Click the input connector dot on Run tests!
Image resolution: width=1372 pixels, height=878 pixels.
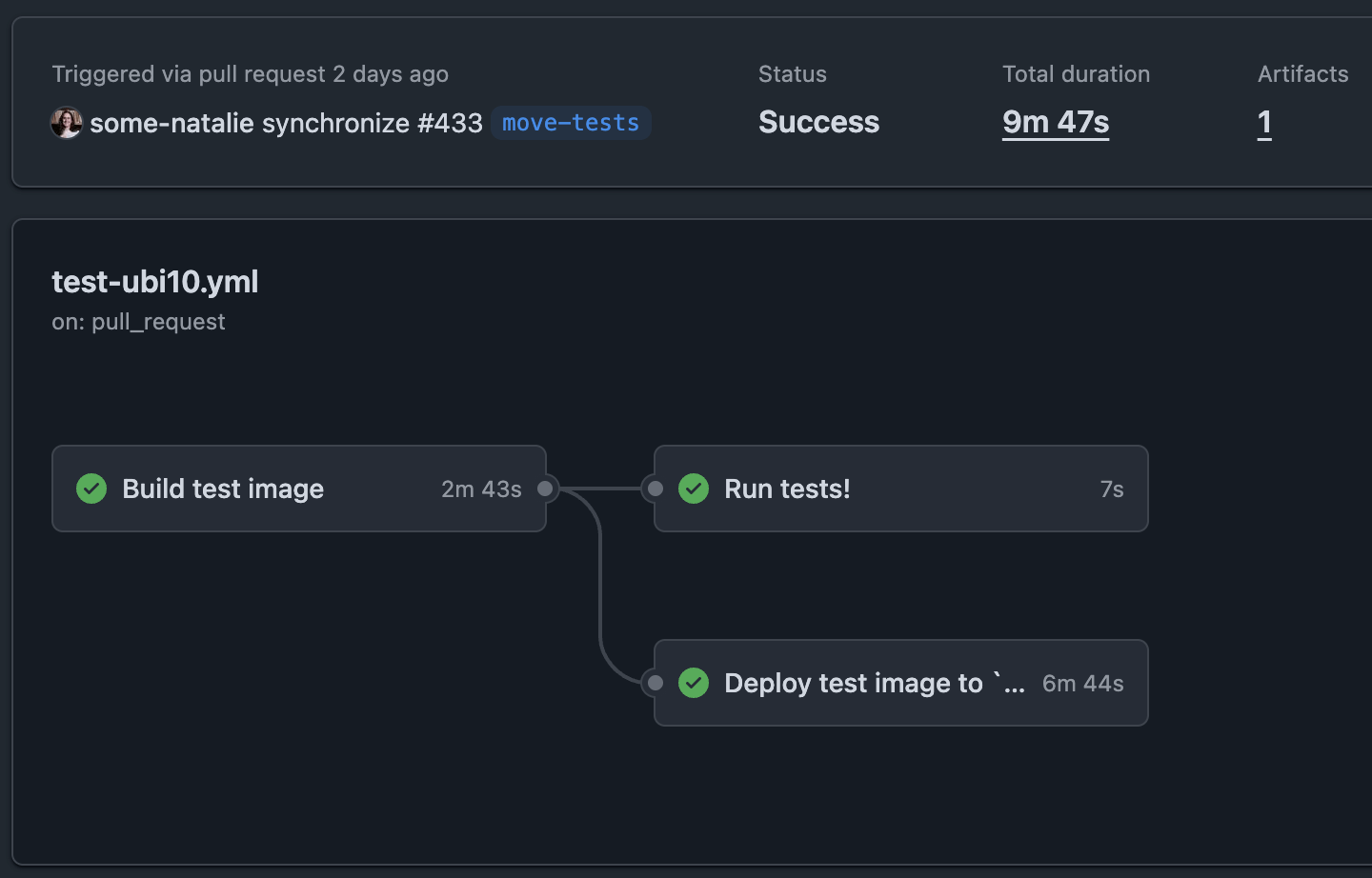coord(656,489)
